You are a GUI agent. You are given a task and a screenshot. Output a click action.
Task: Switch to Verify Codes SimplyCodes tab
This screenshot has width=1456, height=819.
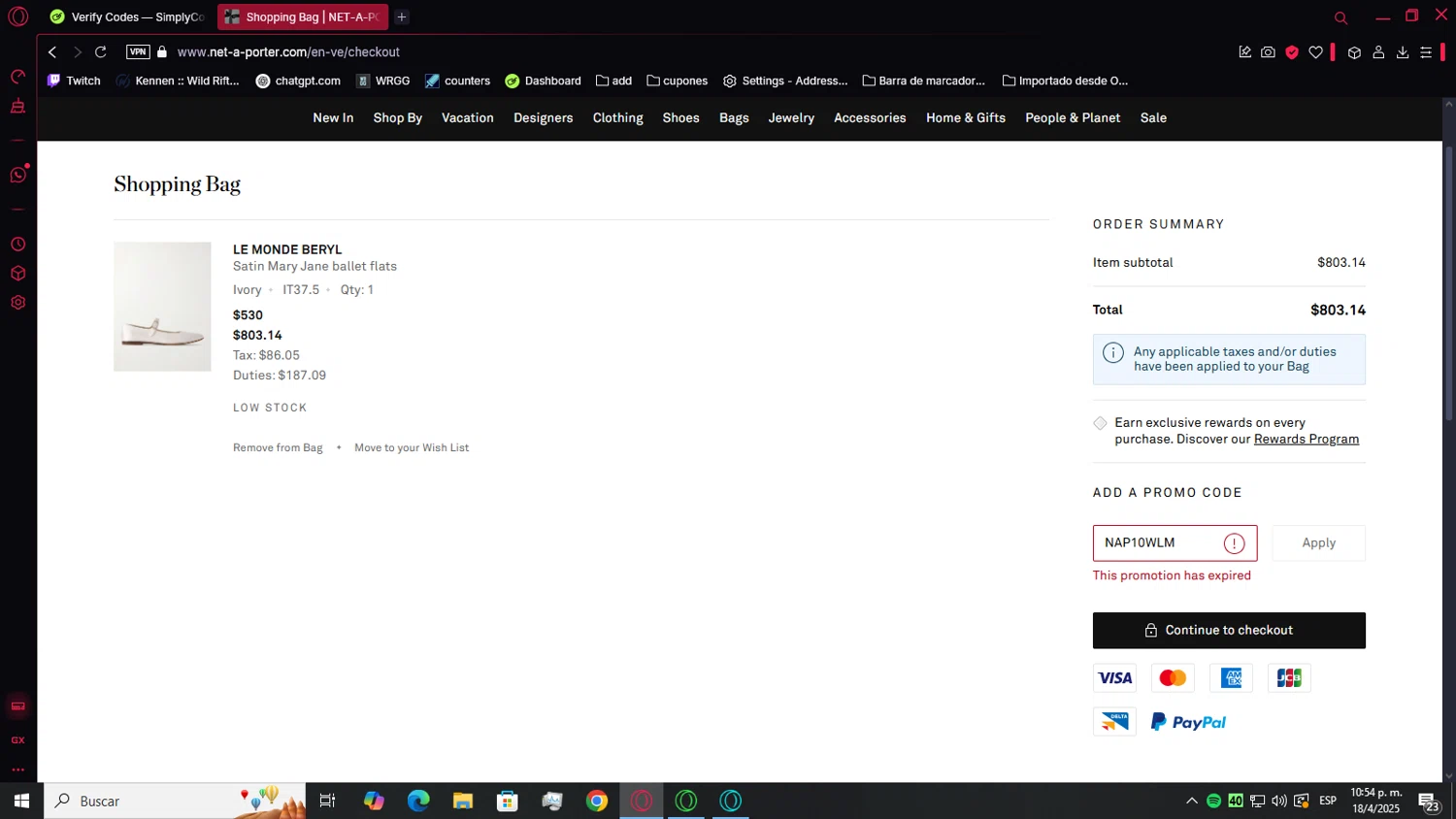tap(128, 16)
